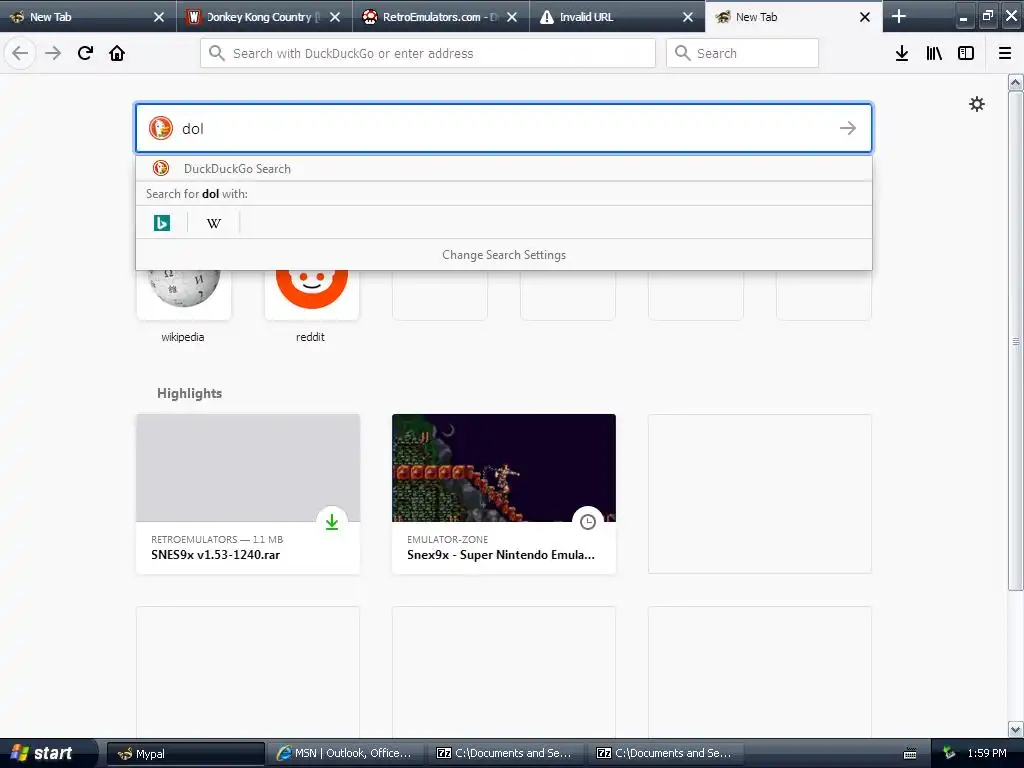Toggle the sidebar view

(x=966, y=53)
